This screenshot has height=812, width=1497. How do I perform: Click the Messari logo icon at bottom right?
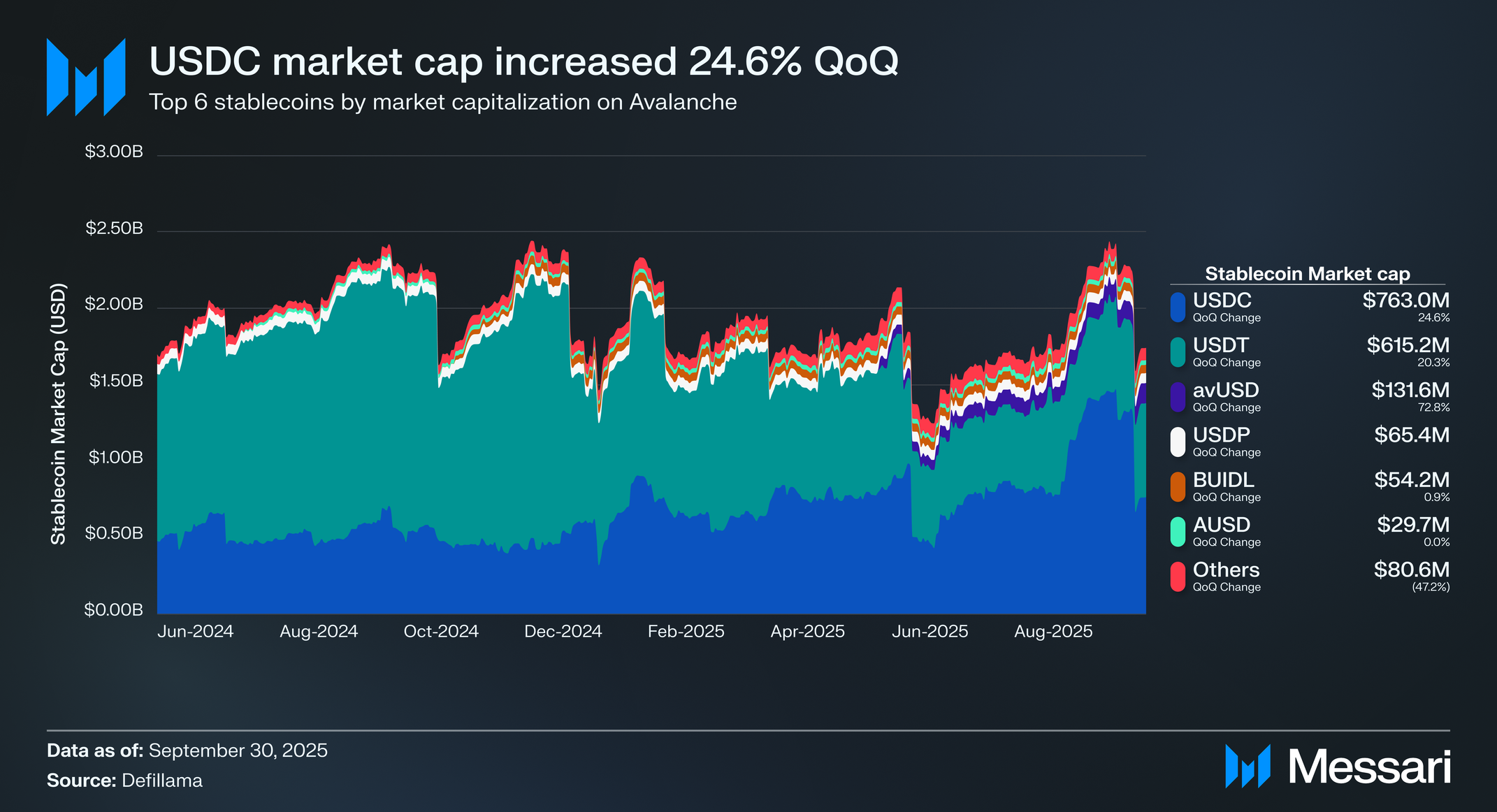tap(1247, 767)
